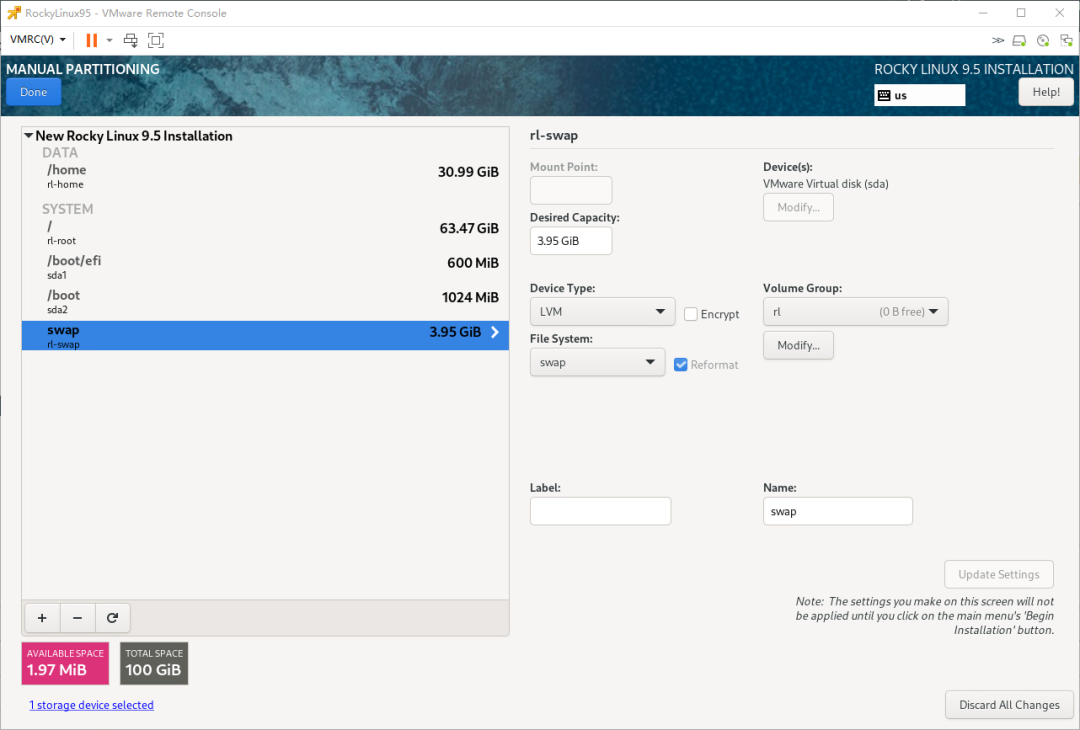Click the Done button
The height and width of the screenshot is (730, 1080).
click(34, 92)
